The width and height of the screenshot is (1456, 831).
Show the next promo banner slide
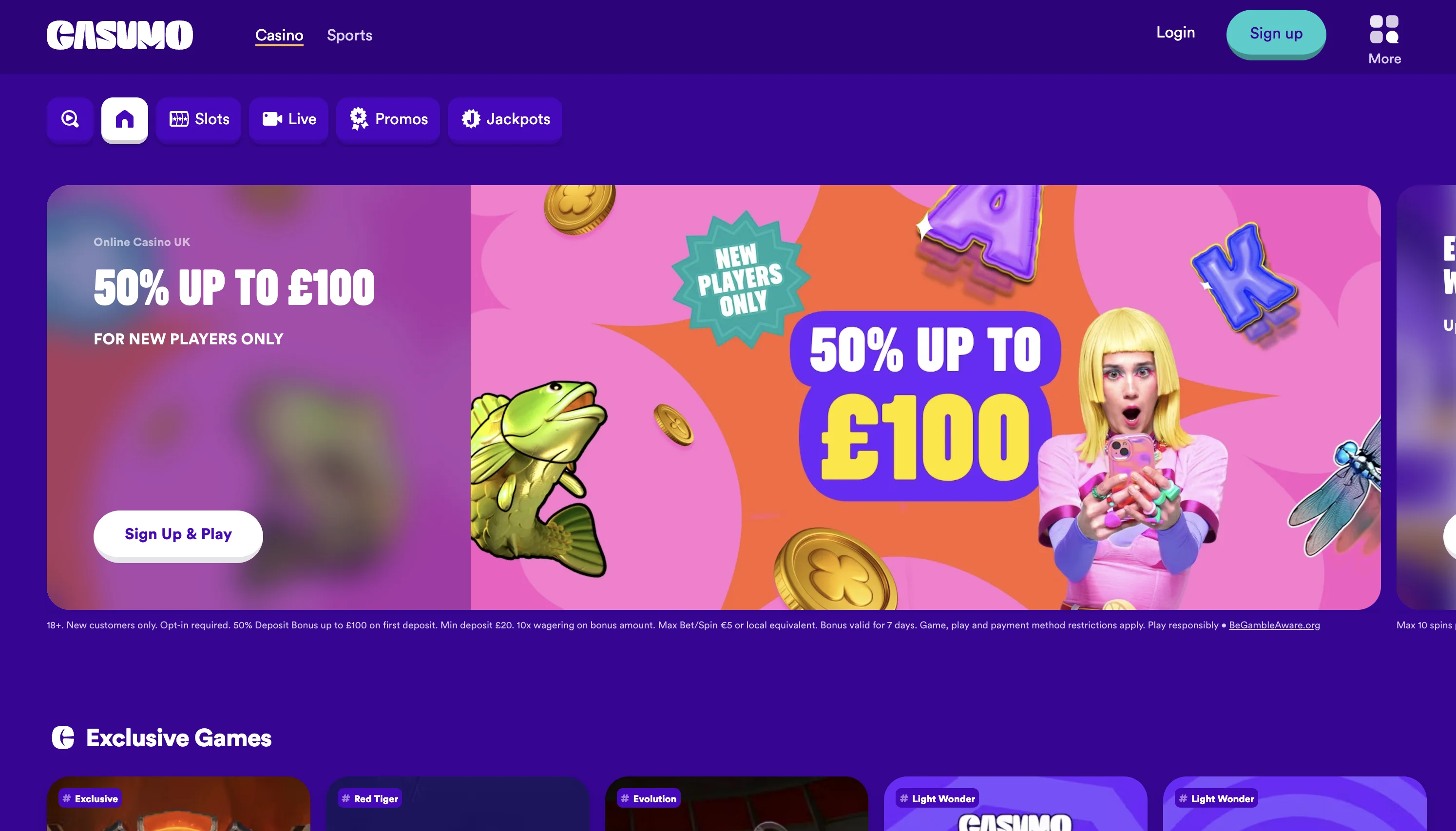1450,536
